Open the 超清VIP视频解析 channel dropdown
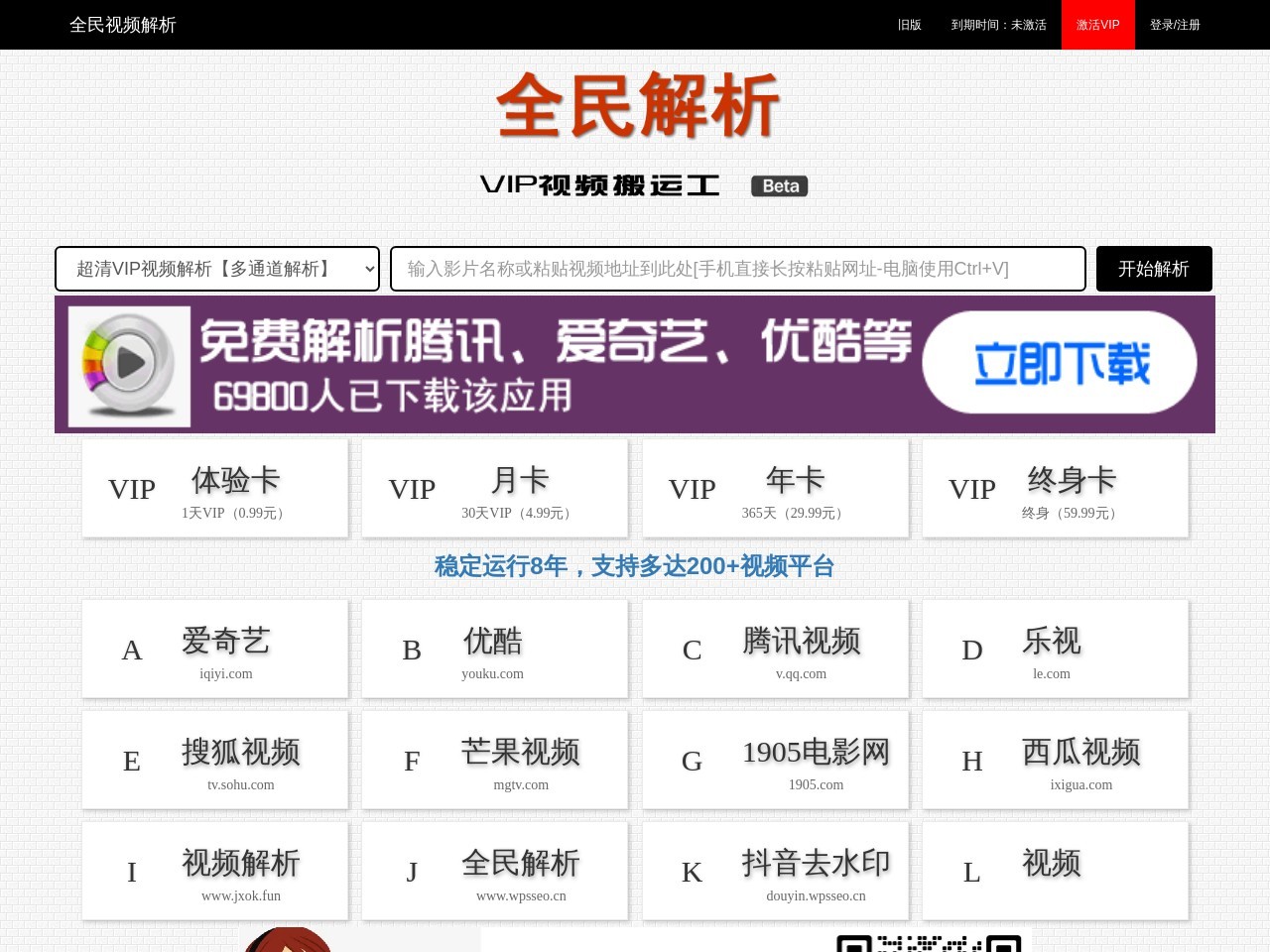1270x952 pixels. (x=217, y=269)
